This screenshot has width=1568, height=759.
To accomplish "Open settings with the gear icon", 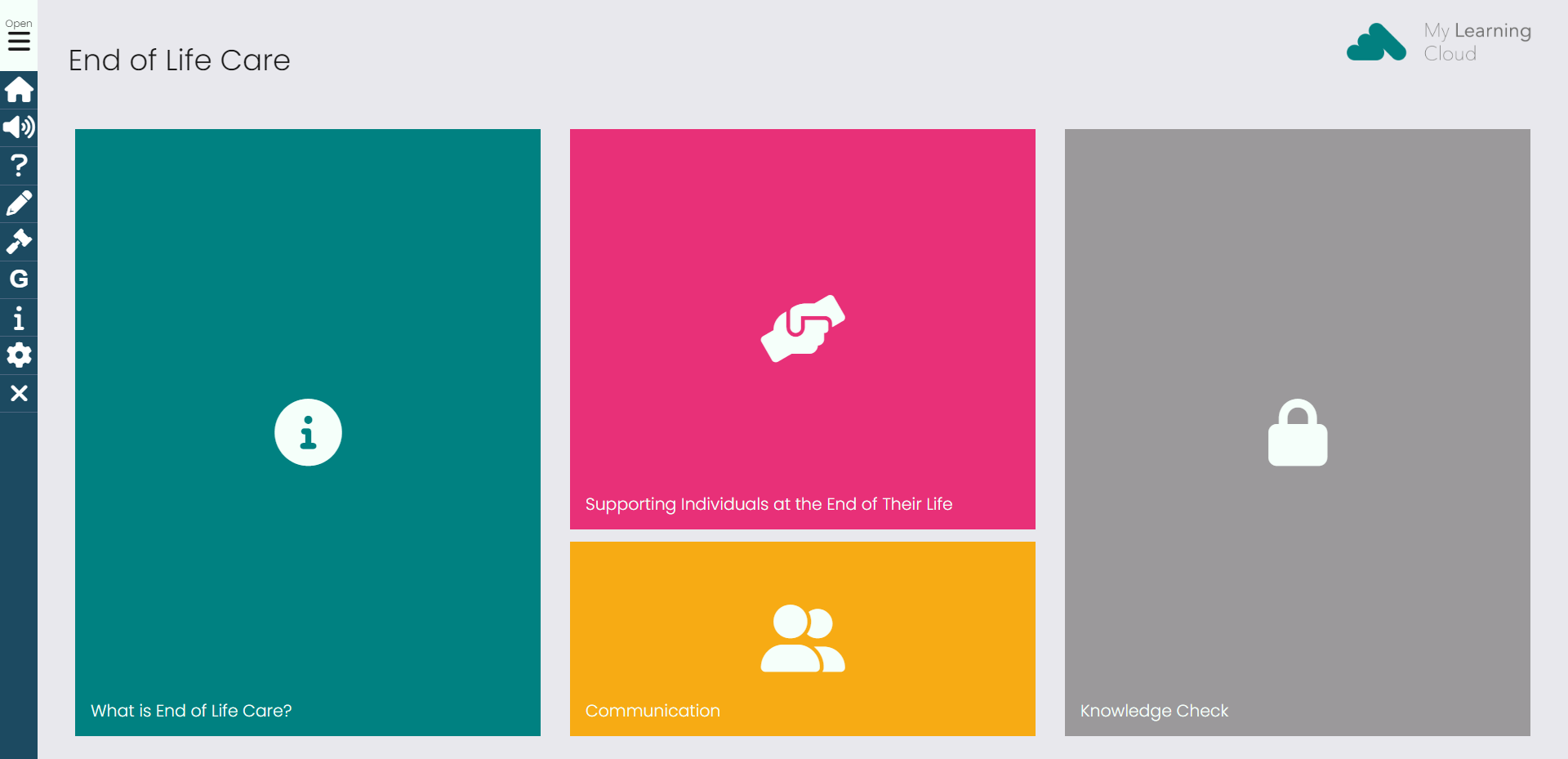I will (19, 355).
